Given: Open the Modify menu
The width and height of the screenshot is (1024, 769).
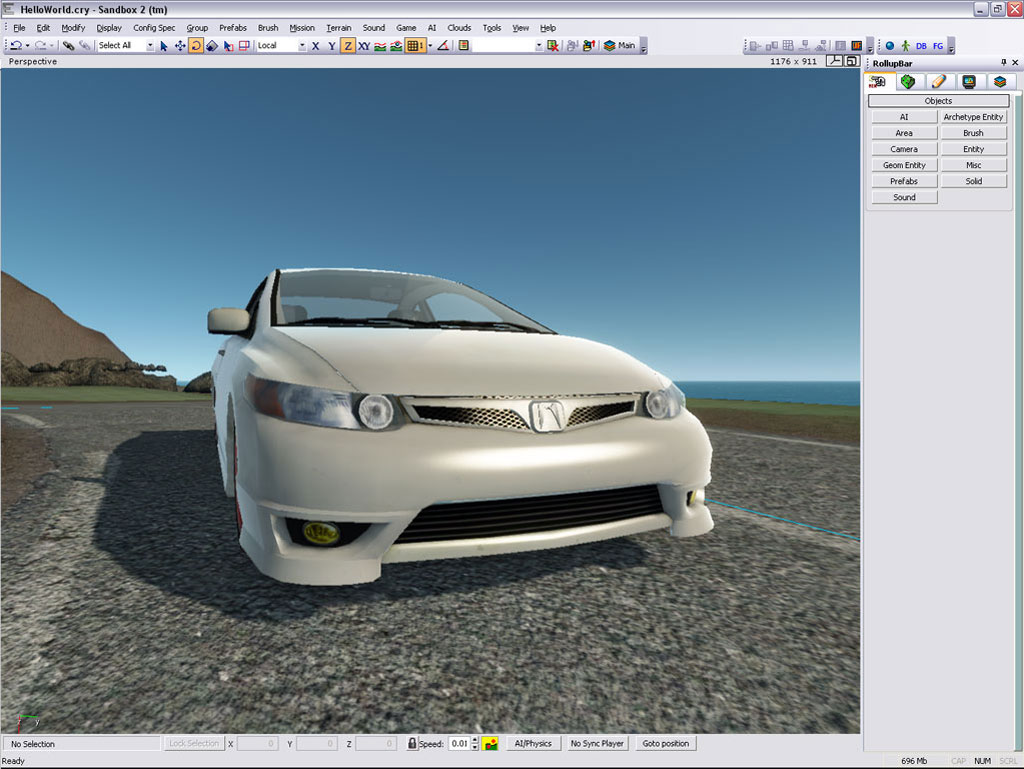Looking at the screenshot, I should coord(73,28).
